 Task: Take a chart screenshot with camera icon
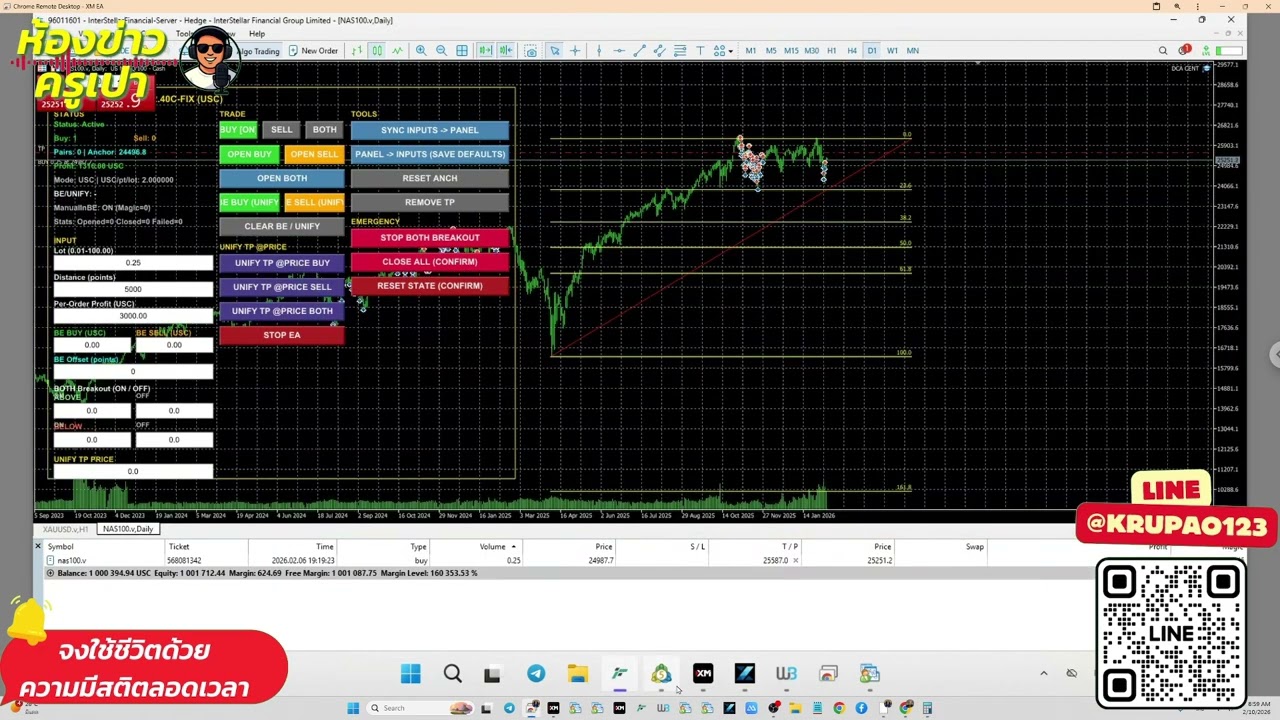[531, 51]
